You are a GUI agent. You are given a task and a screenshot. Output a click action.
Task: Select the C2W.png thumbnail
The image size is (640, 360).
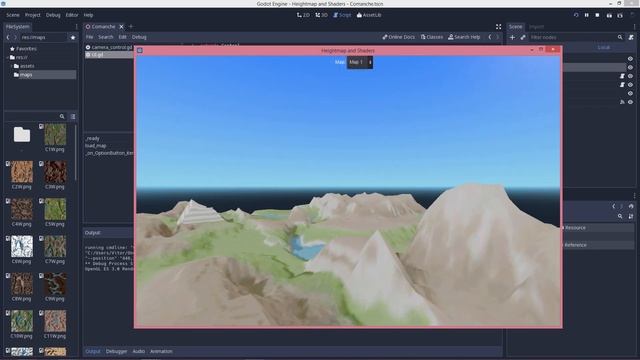[22, 172]
